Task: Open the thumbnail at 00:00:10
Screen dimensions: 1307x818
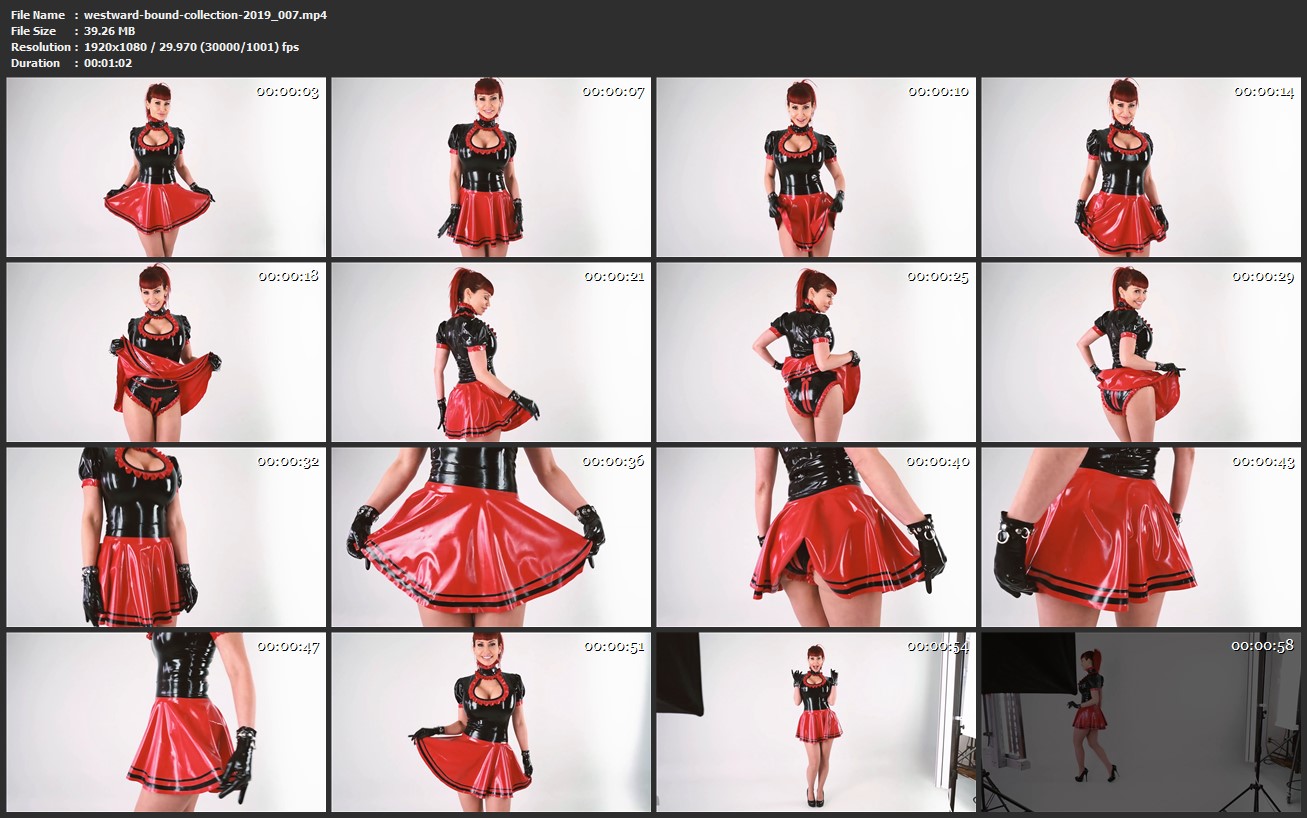Action: coord(816,167)
